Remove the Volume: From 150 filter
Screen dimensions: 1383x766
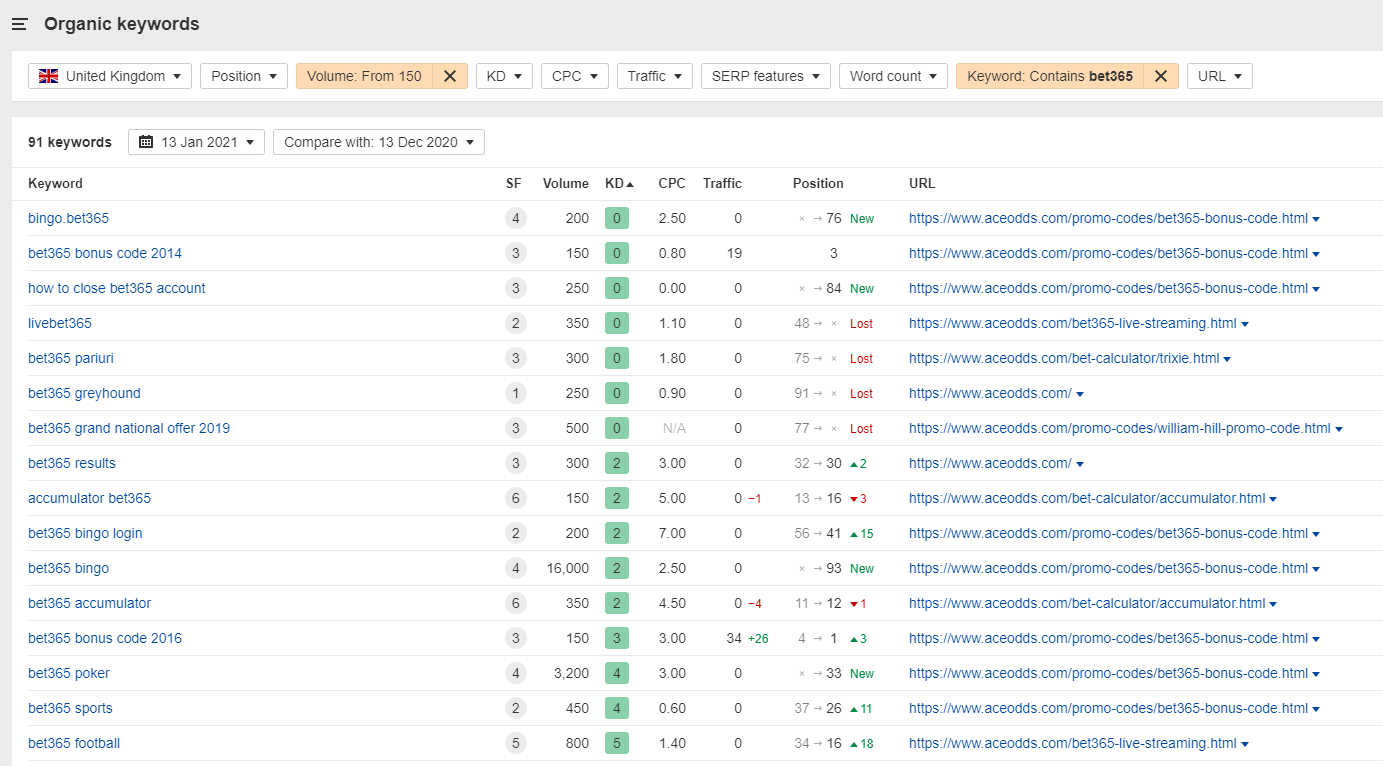coord(450,76)
